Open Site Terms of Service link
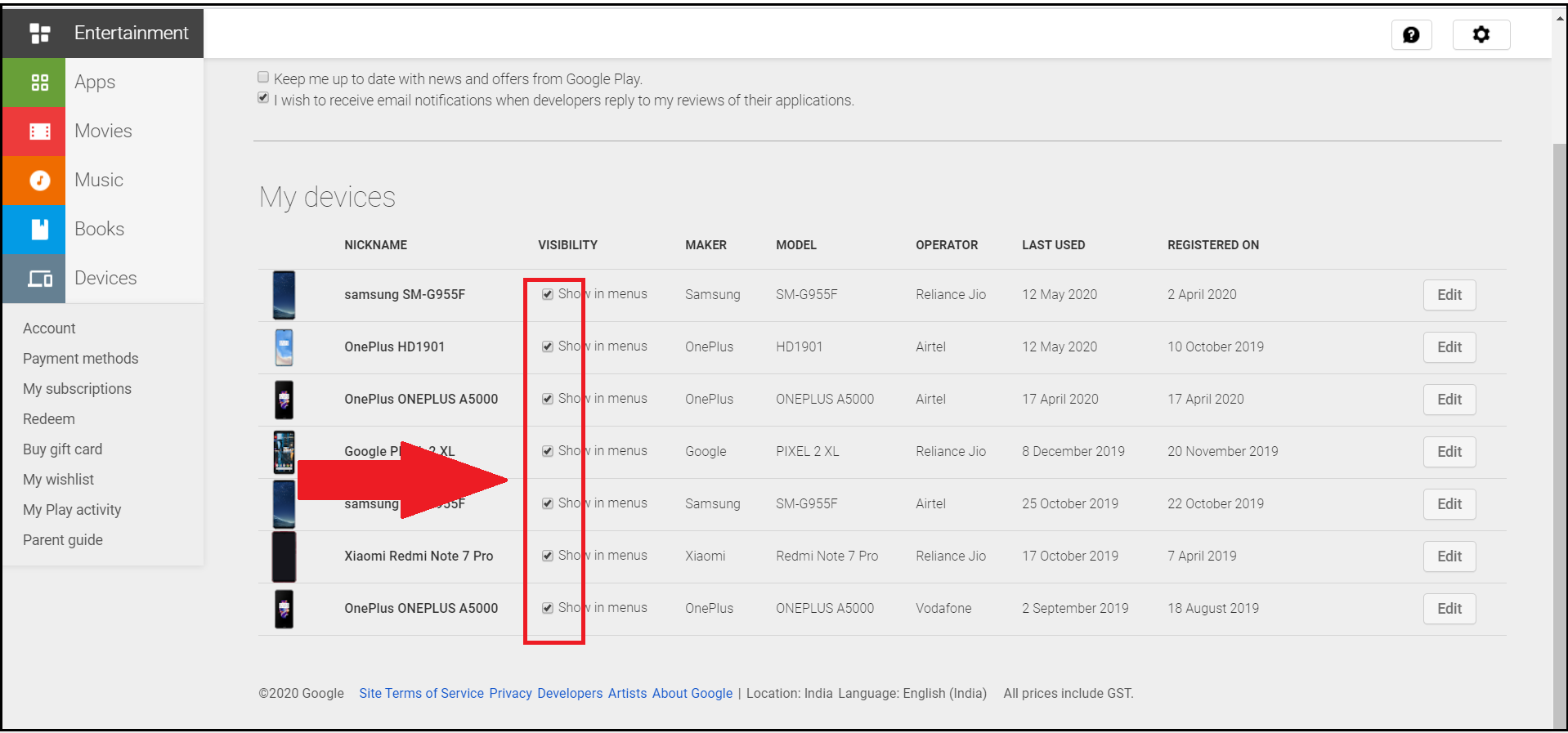 point(422,693)
